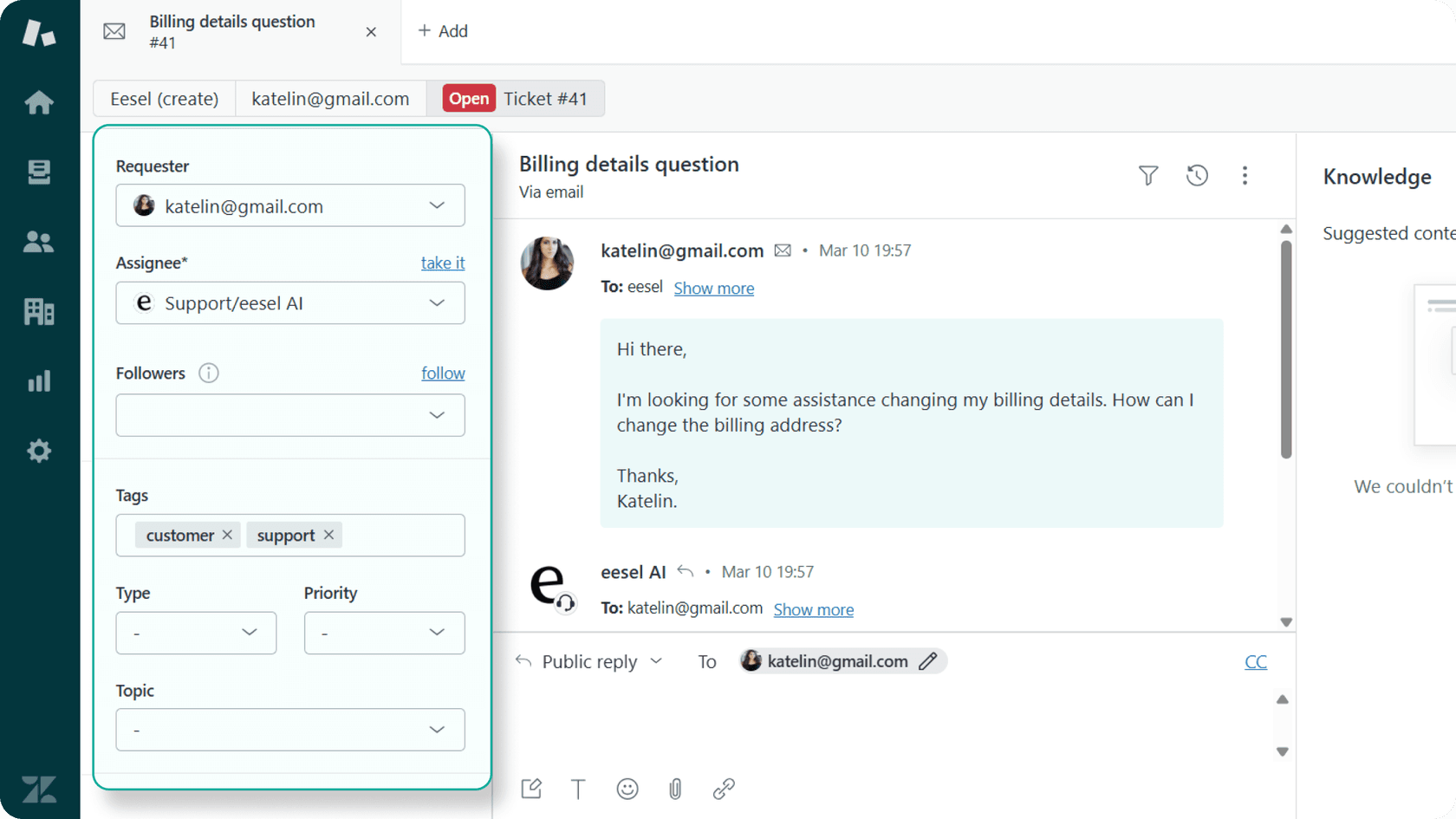
Task: Show ticket events history icon
Action: pos(1197,176)
